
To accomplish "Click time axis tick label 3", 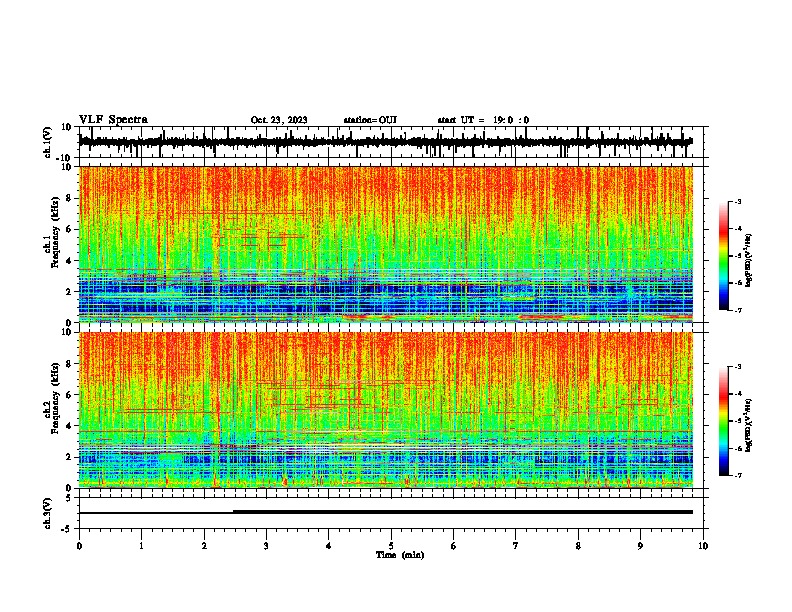I will [x=266, y=546].
